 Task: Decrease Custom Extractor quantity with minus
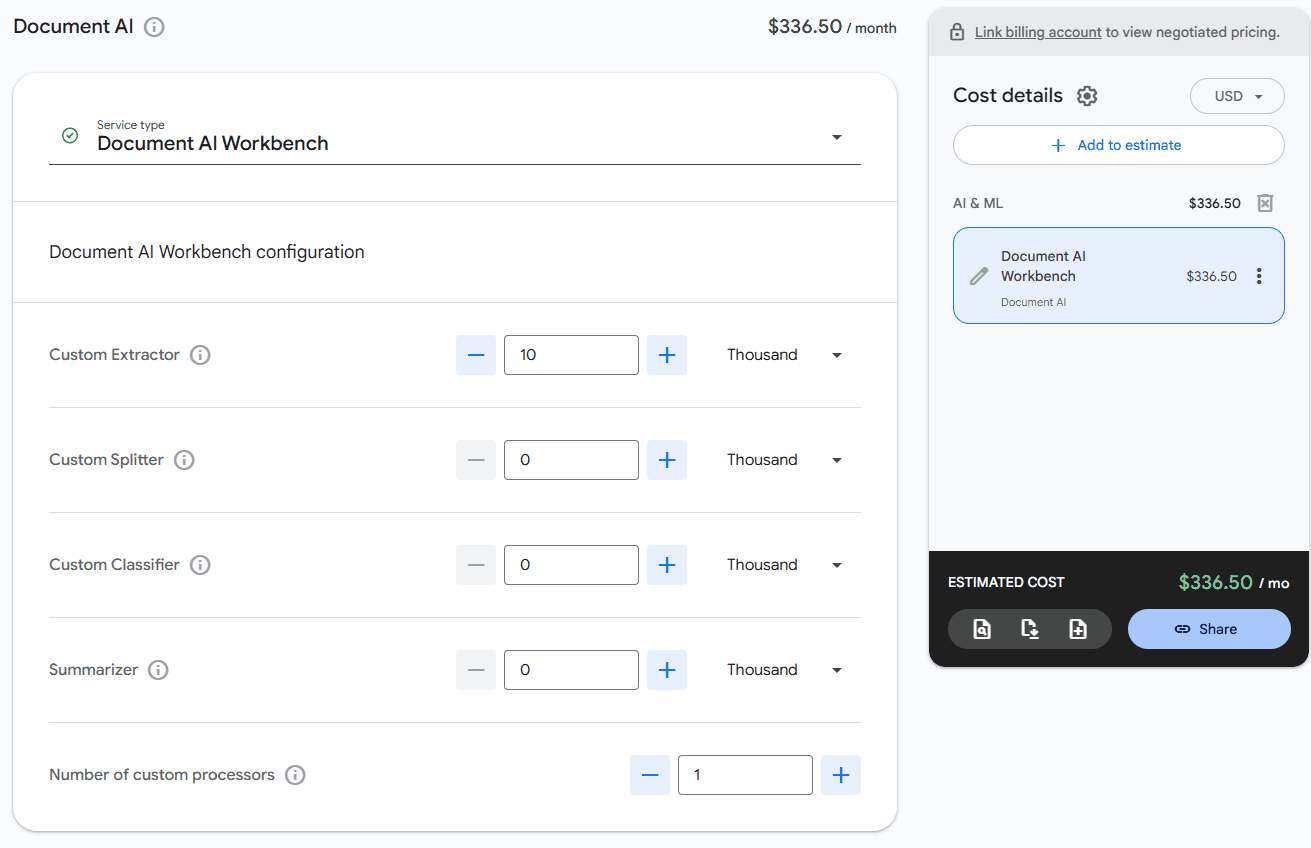point(475,355)
